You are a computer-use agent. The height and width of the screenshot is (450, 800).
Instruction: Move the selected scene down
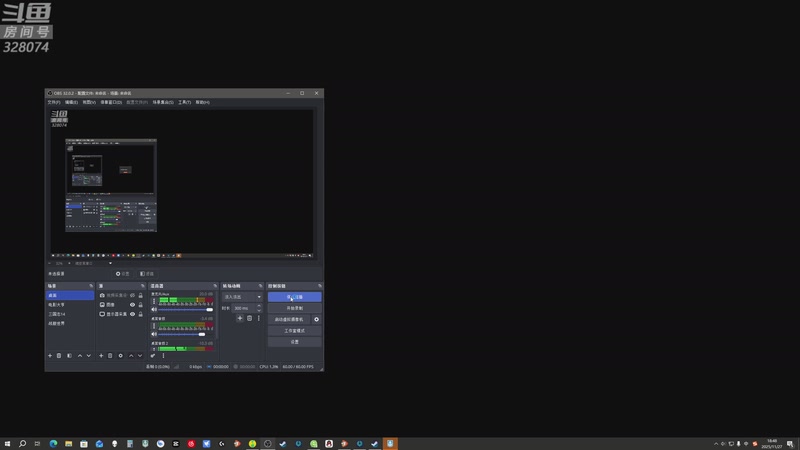(x=89, y=356)
